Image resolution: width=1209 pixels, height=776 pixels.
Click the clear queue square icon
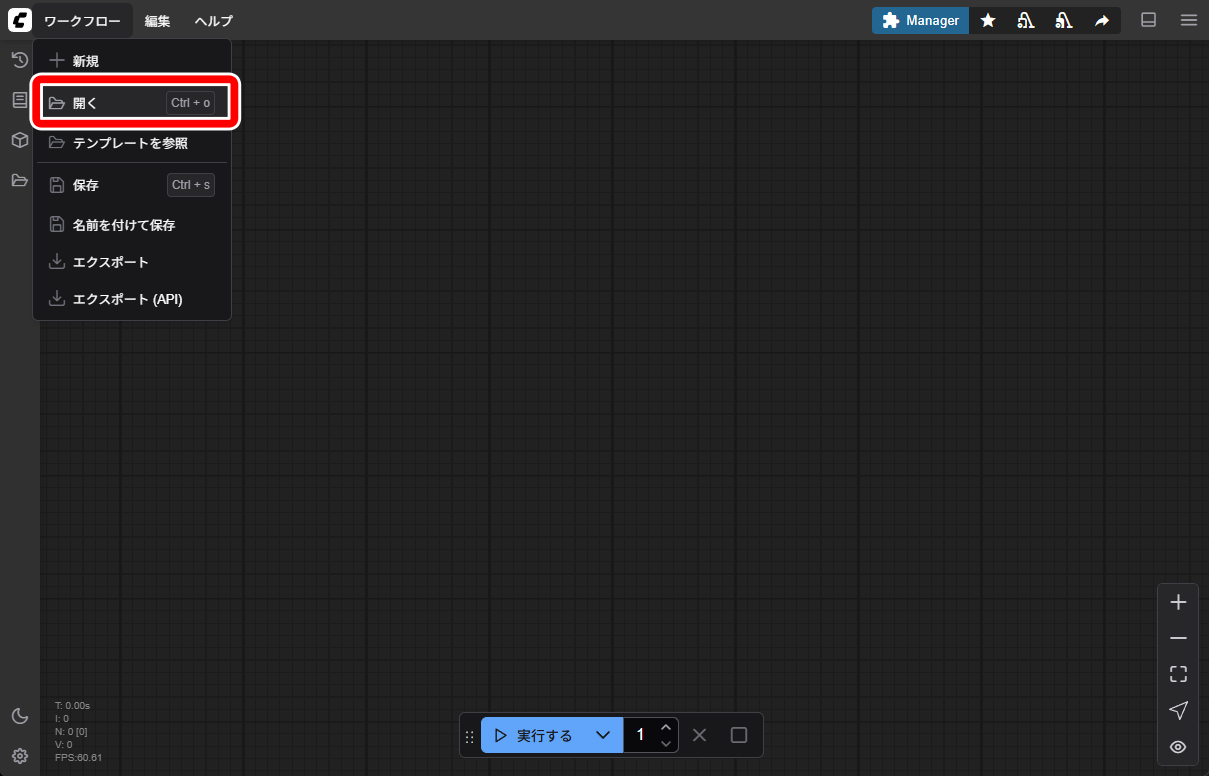(x=739, y=735)
